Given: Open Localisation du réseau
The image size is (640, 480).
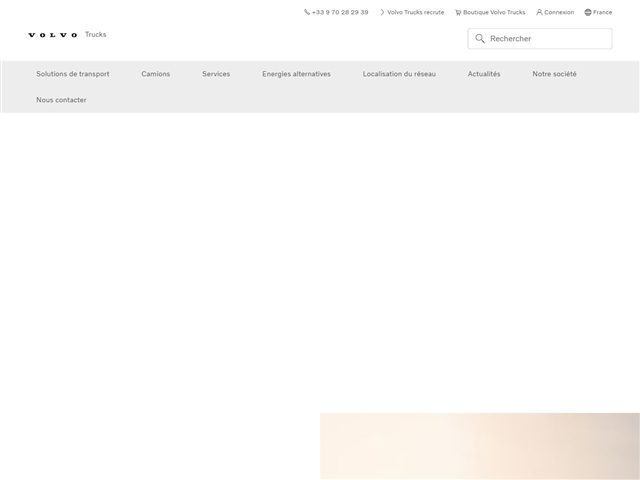Looking at the screenshot, I should coord(399,74).
